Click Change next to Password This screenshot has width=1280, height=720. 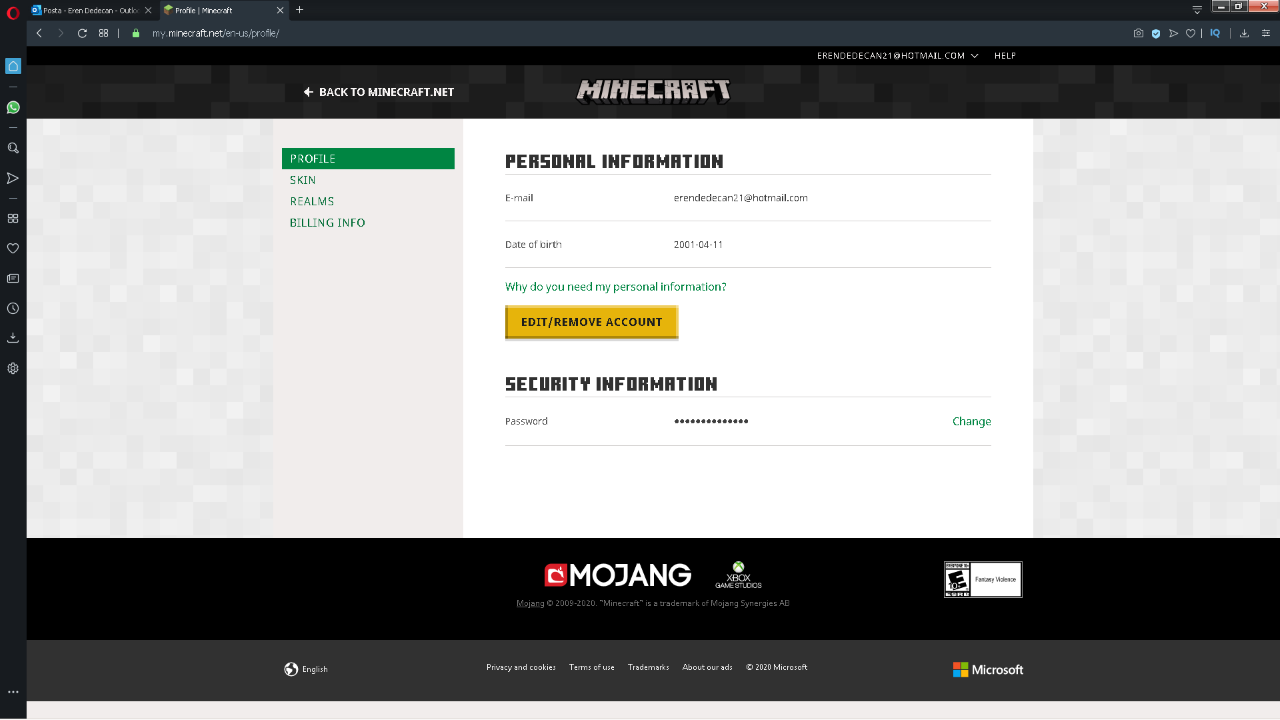point(971,421)
